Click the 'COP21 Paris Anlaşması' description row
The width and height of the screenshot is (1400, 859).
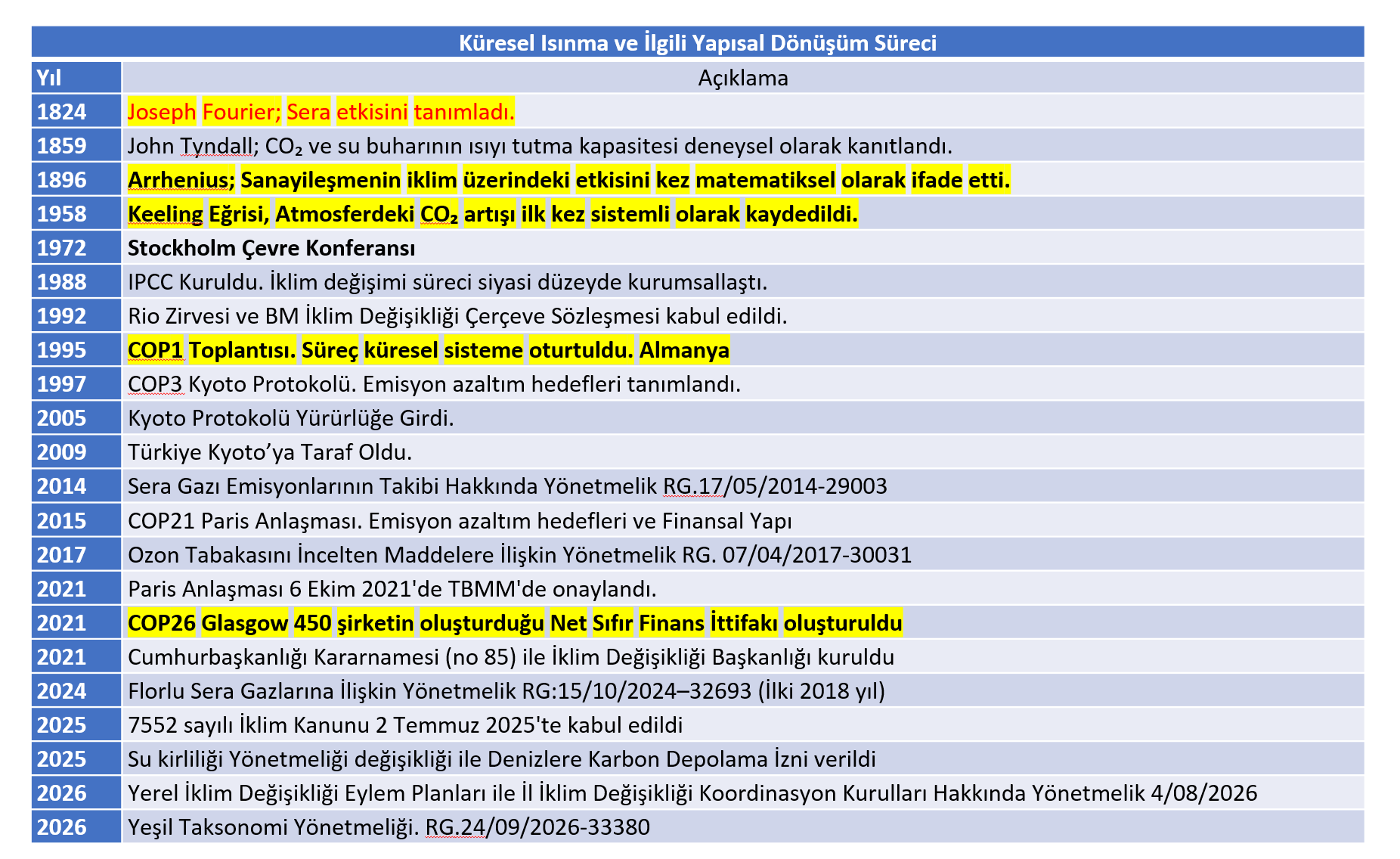(743, 520)
